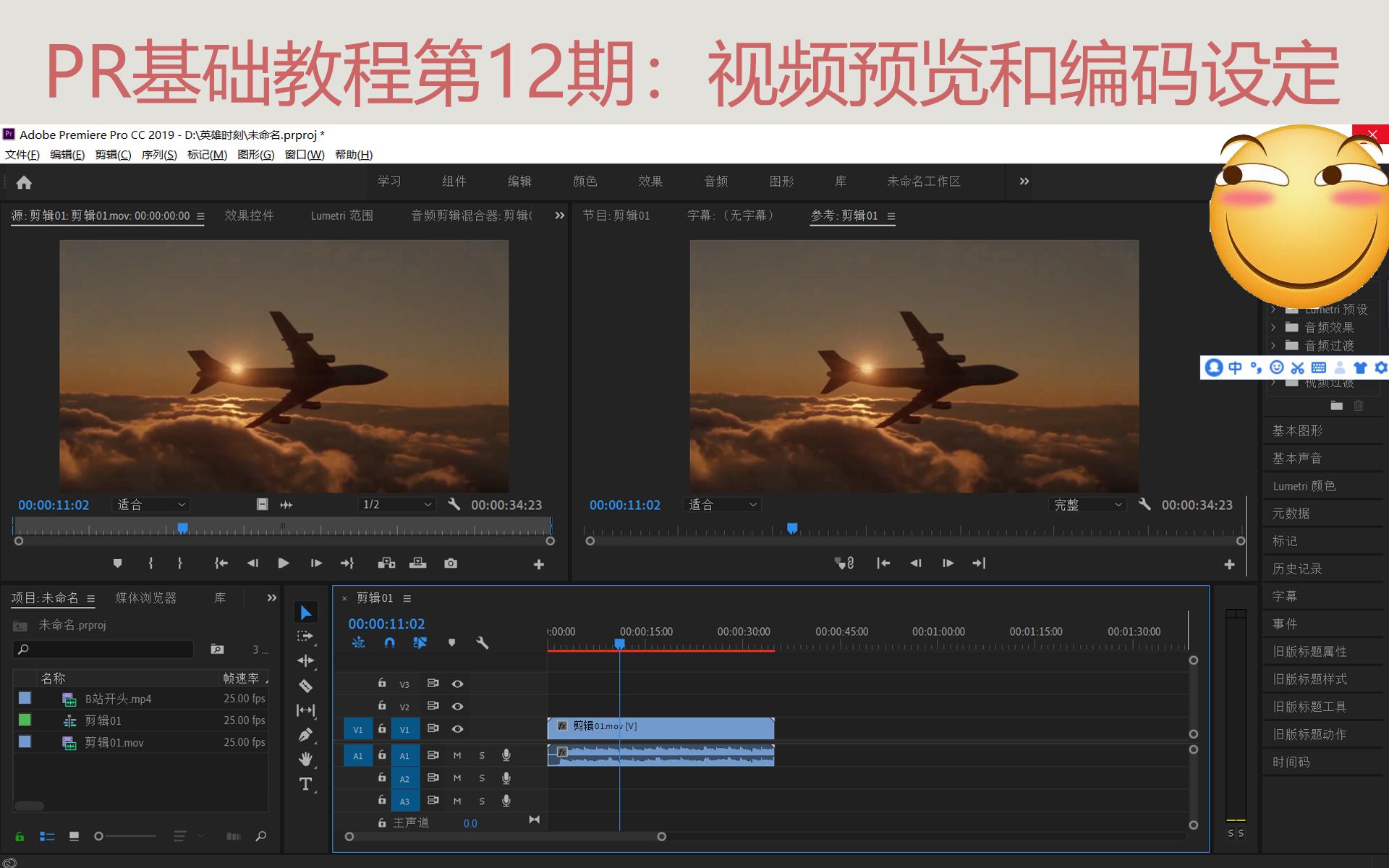Select the Razor tool in the timeline toolbar
This screenshot has width=1389, height=868.
[x=306, y=686]
